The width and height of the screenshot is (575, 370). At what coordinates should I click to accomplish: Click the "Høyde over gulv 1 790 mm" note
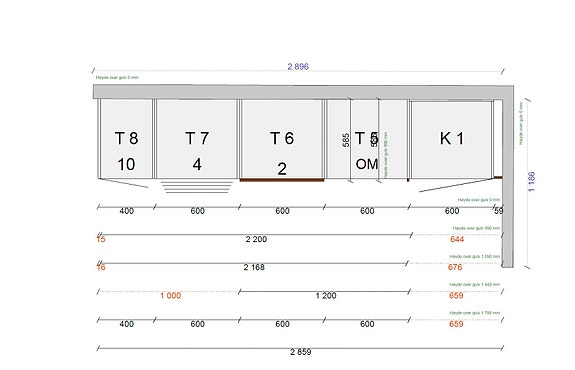pyautogui.click(x=475, y=313)
